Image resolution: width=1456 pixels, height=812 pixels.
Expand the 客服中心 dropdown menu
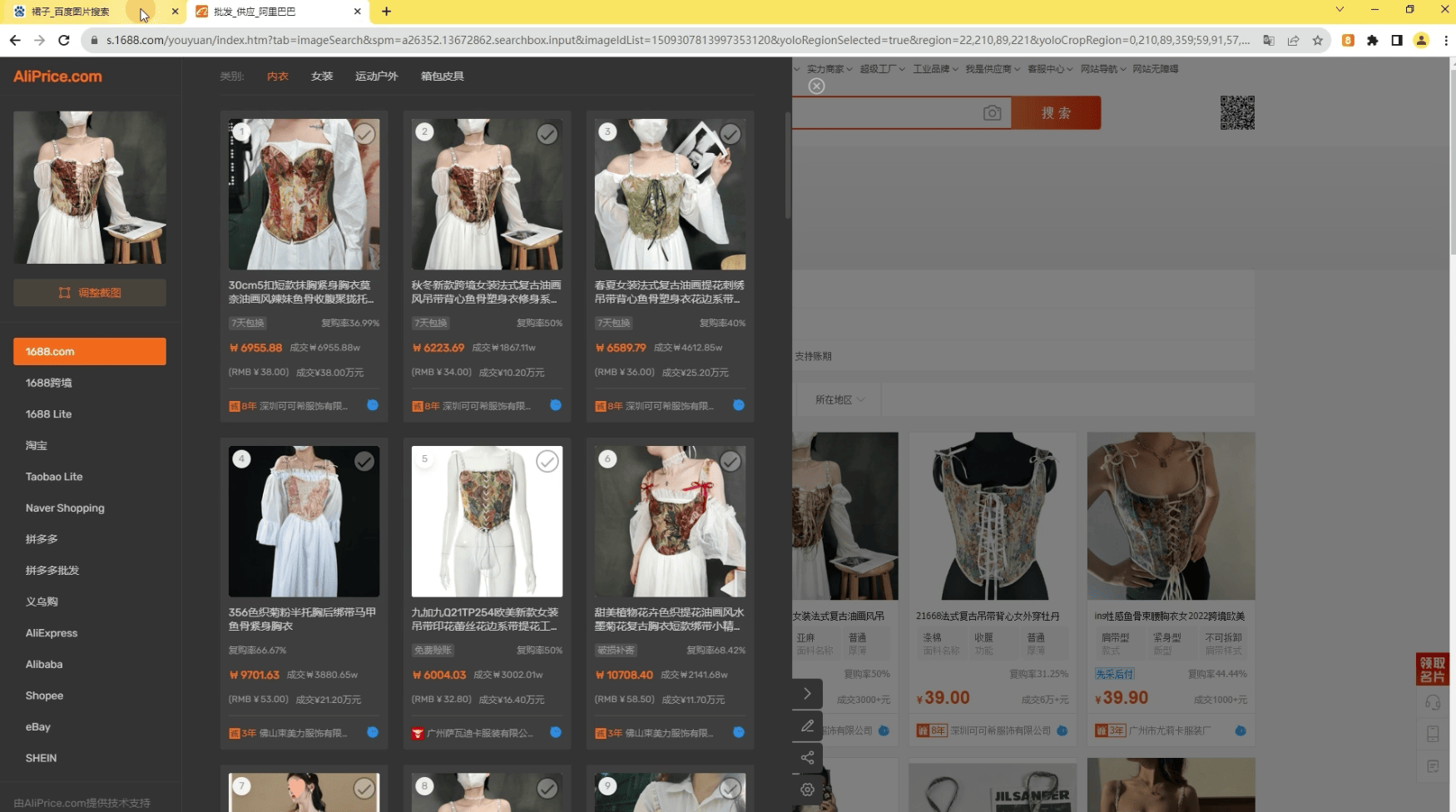pyautogui.click(x=1050, y=69)
